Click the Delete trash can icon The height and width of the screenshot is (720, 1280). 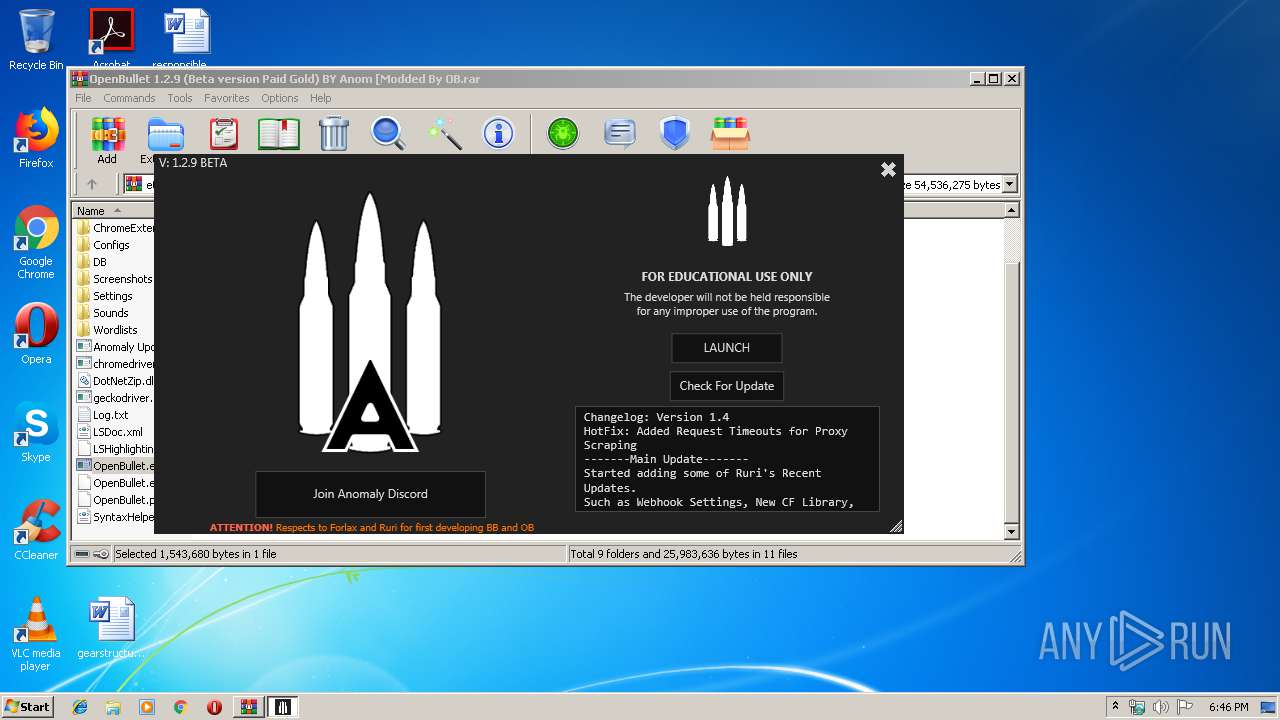pos(334,133)
